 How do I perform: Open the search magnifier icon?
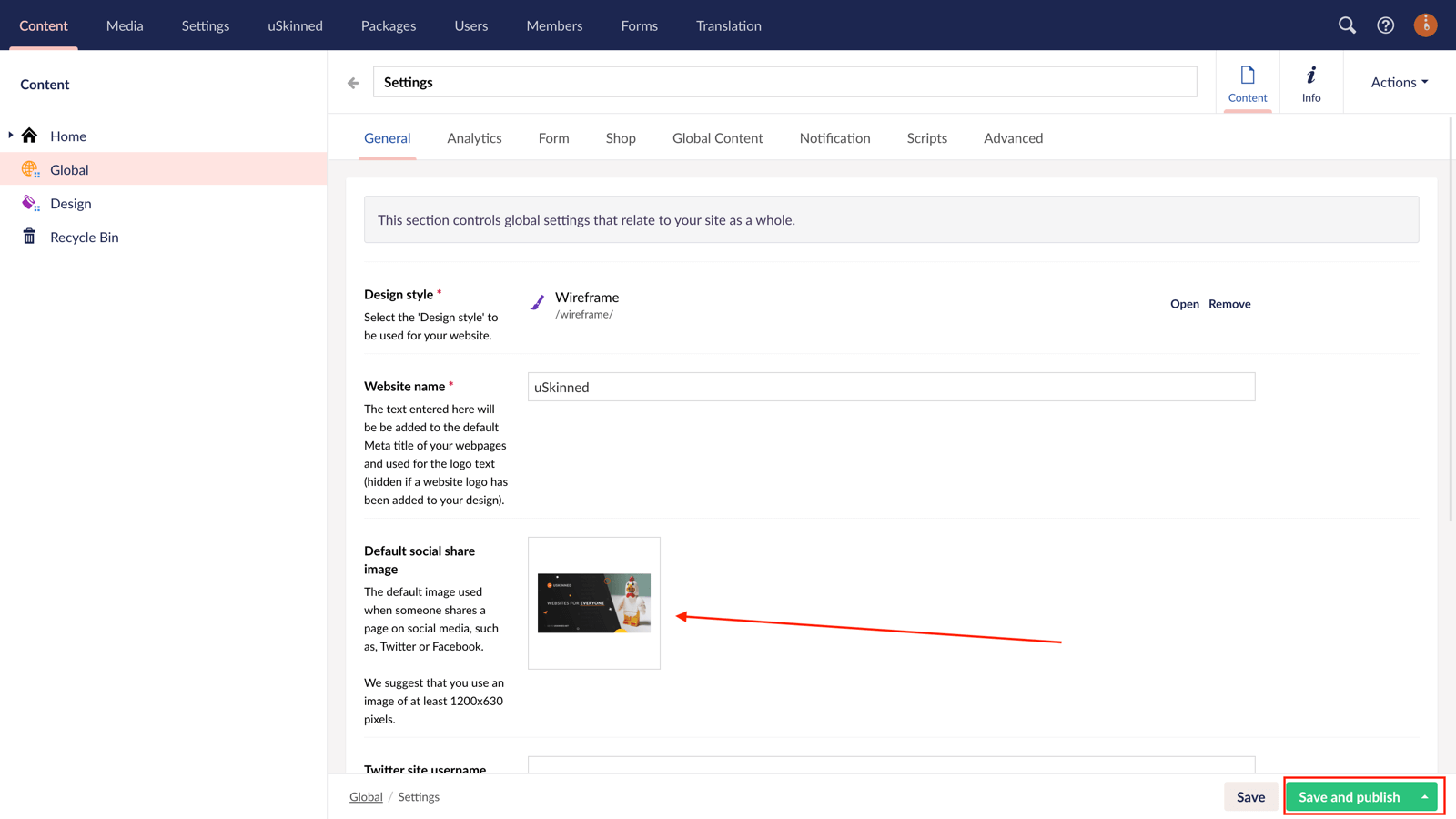pos(1347,25)
